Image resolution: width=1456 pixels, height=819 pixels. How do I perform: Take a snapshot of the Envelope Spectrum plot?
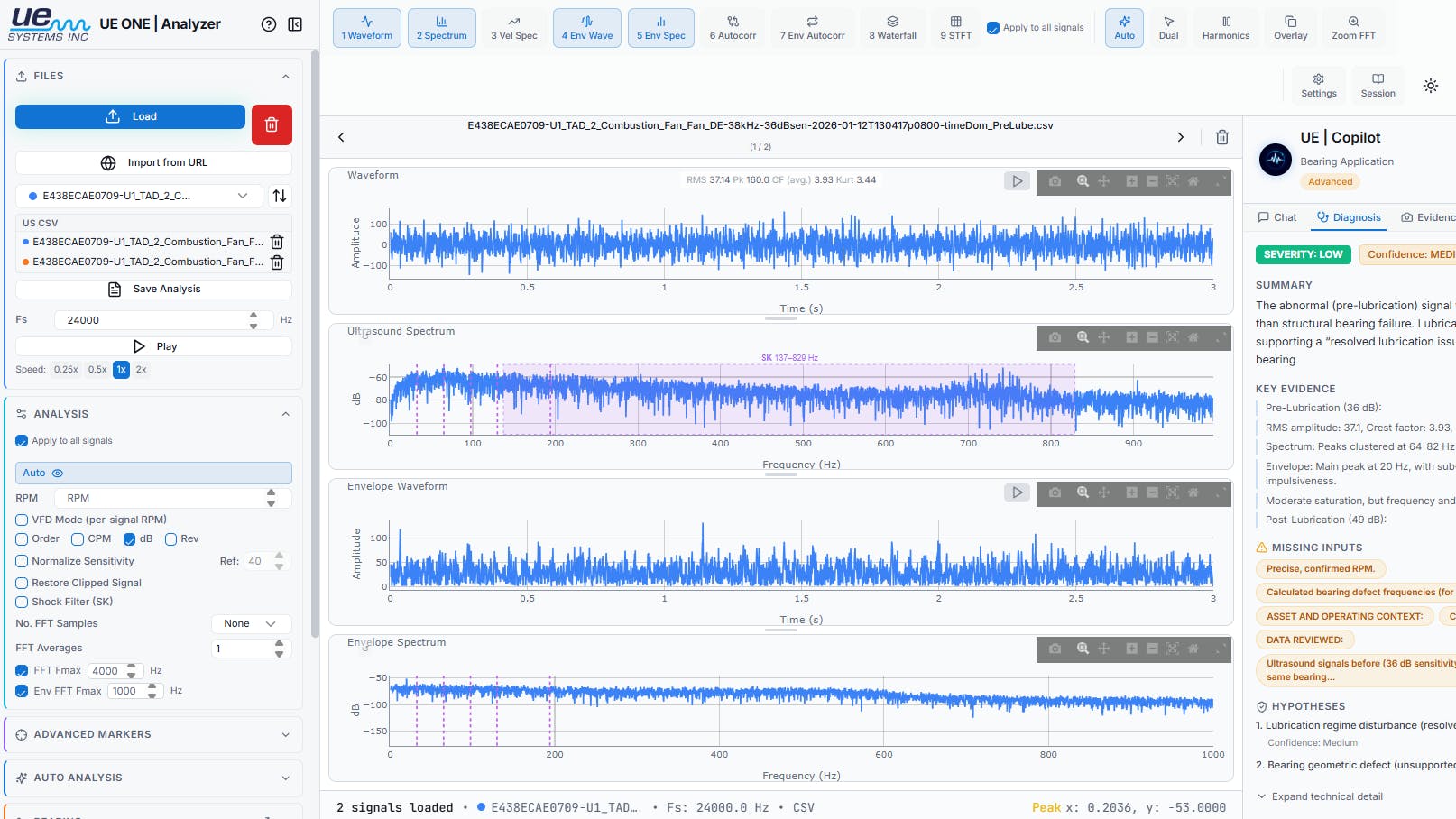(x=1055, y=649)
